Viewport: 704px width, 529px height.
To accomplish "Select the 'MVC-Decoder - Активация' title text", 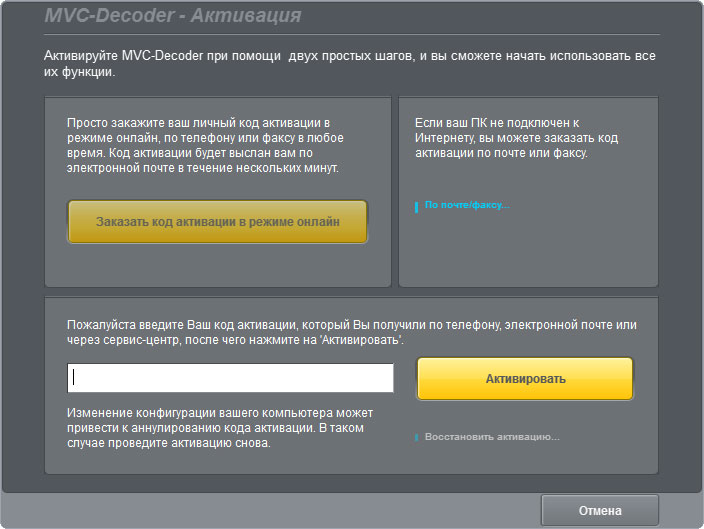I will 173,15.
